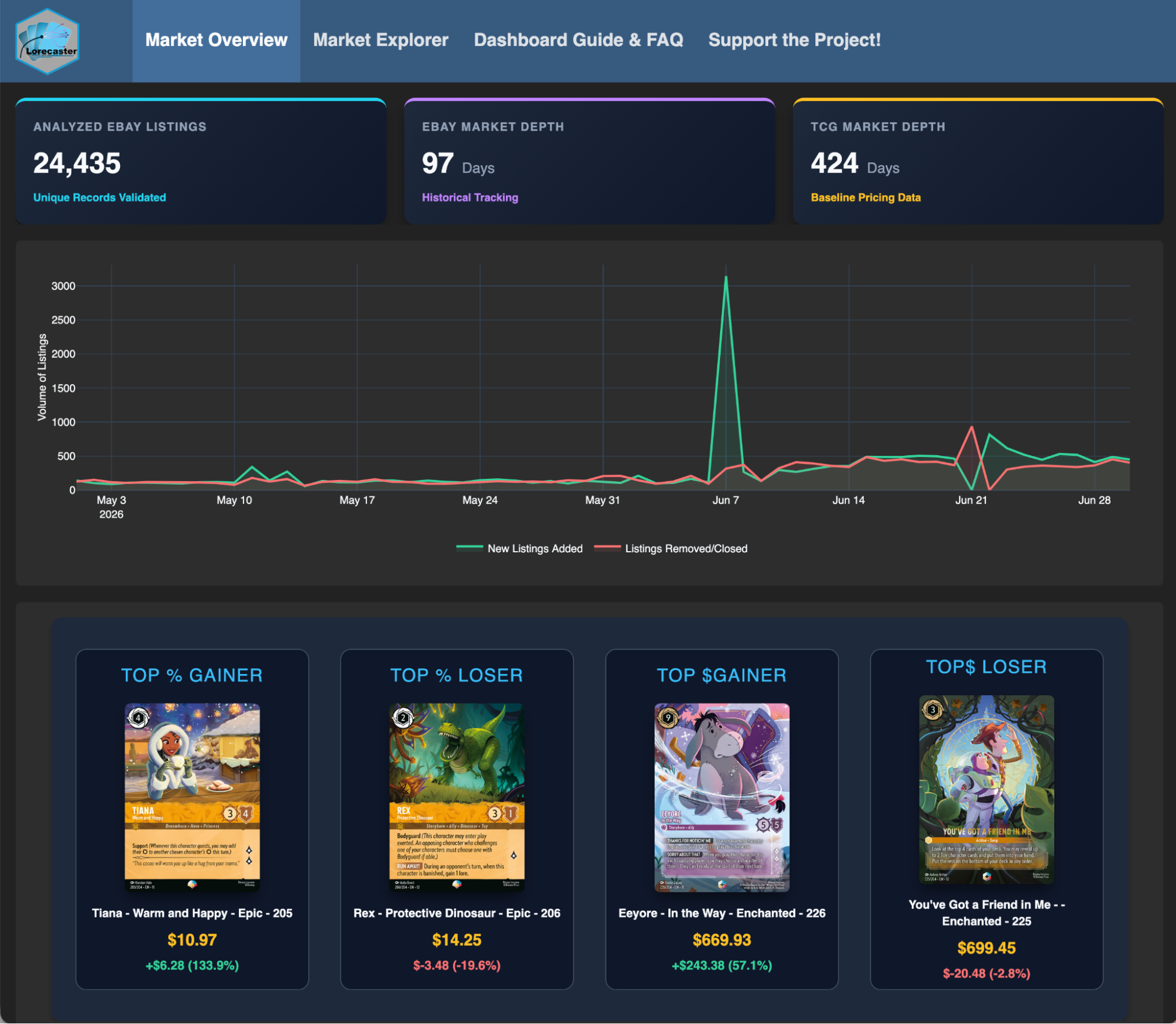Screen dimensions: 1176x1024
Task: Click the Unique Records Validated label
Action: [99, 198]
